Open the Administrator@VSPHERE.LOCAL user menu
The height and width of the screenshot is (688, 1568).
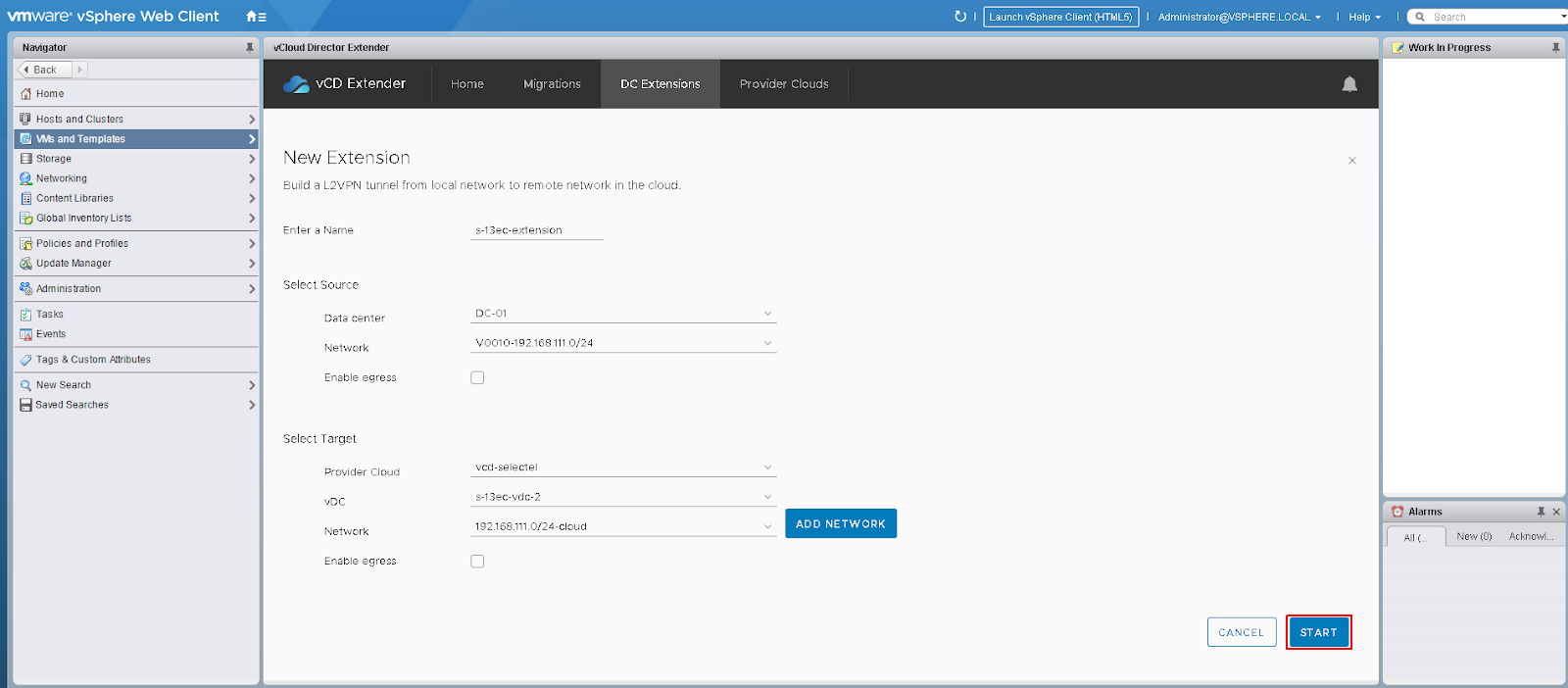point(1239,17)
